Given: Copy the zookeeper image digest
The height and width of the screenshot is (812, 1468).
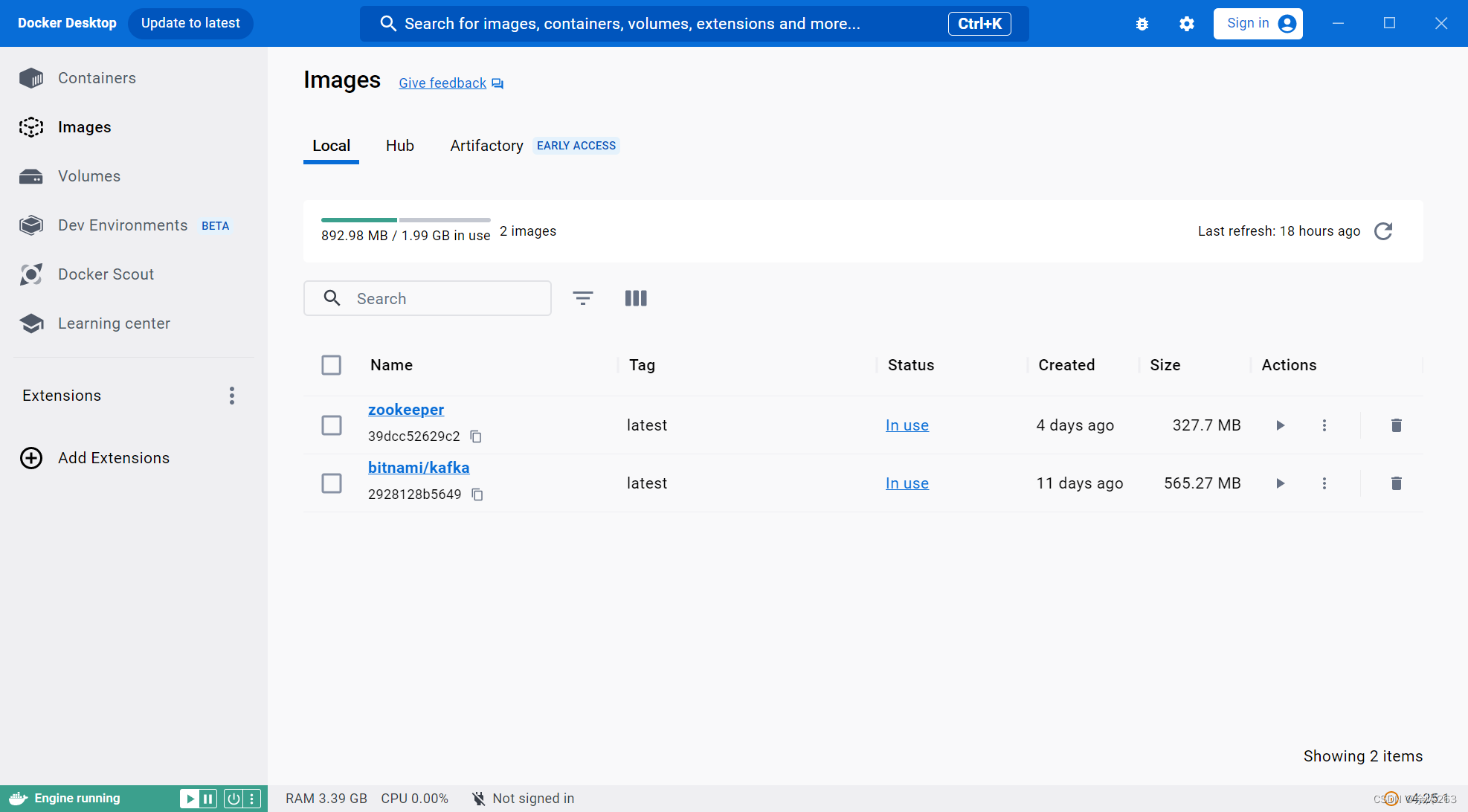Looking at the screenshot, I should (476, 436).
